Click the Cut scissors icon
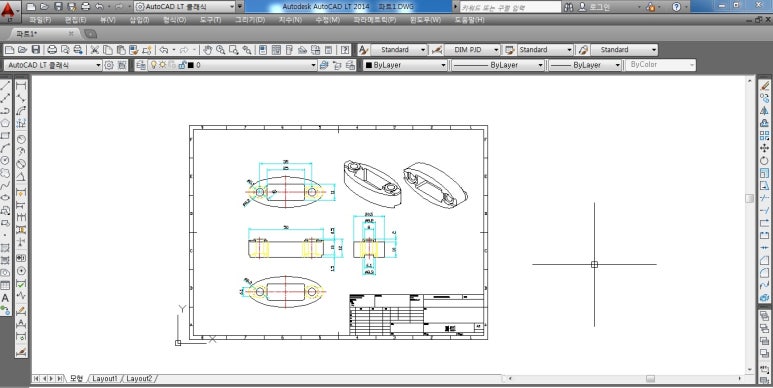773x388 pixels. pos(94,50)
